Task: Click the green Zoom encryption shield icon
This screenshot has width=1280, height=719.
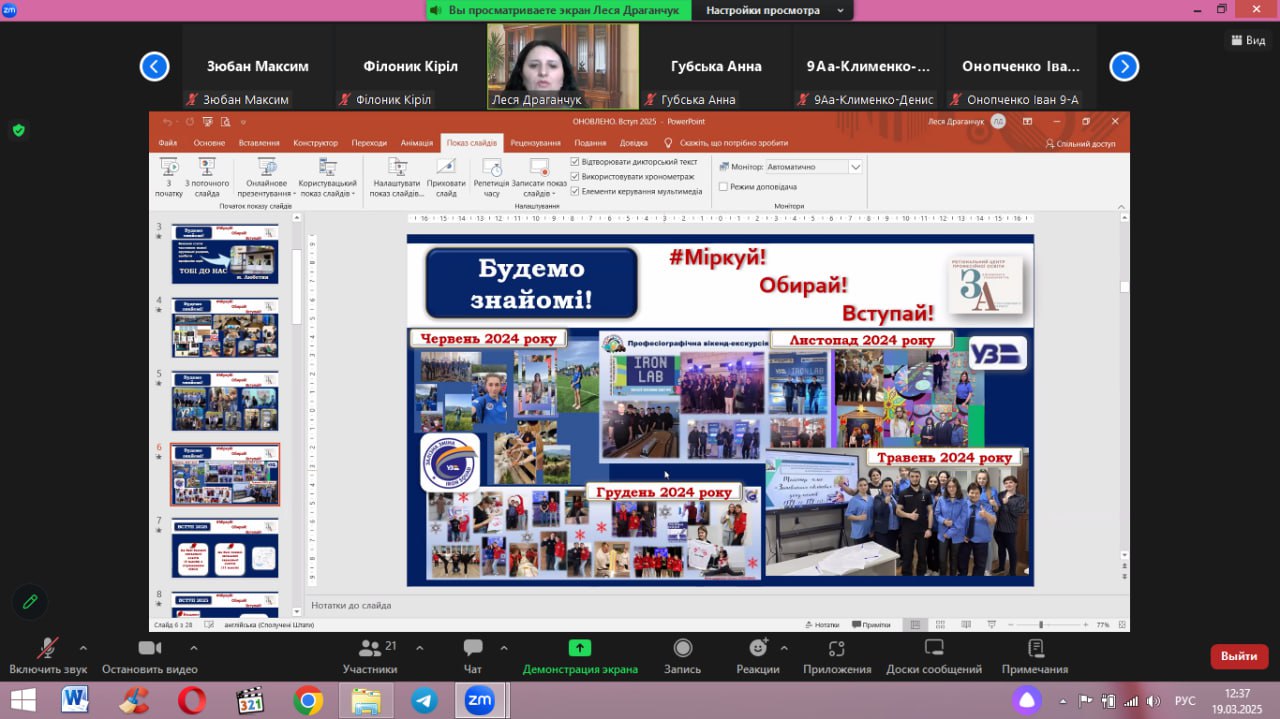Action: click(x=18, y=130)
